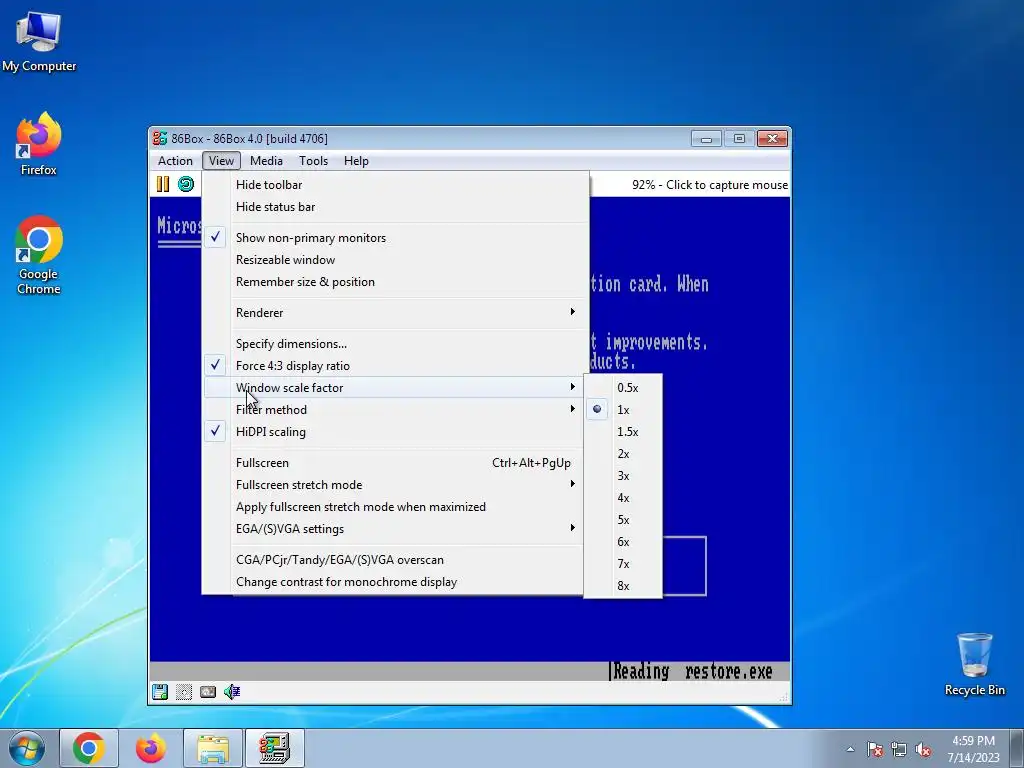The height and width of the screenshot is (768, 1024).
Task: Open the Windows Start orb
Action: point(27,748)
